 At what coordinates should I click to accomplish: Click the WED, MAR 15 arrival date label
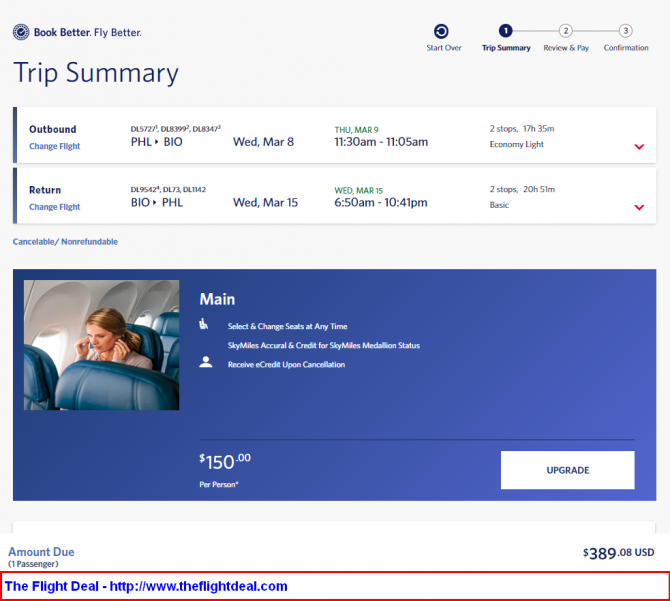pyautogui.click(x=359, y=191)
